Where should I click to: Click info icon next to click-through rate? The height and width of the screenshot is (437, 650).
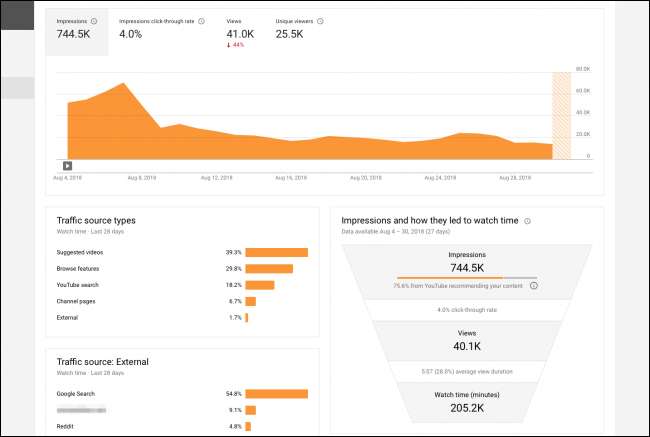coord(201,20)
